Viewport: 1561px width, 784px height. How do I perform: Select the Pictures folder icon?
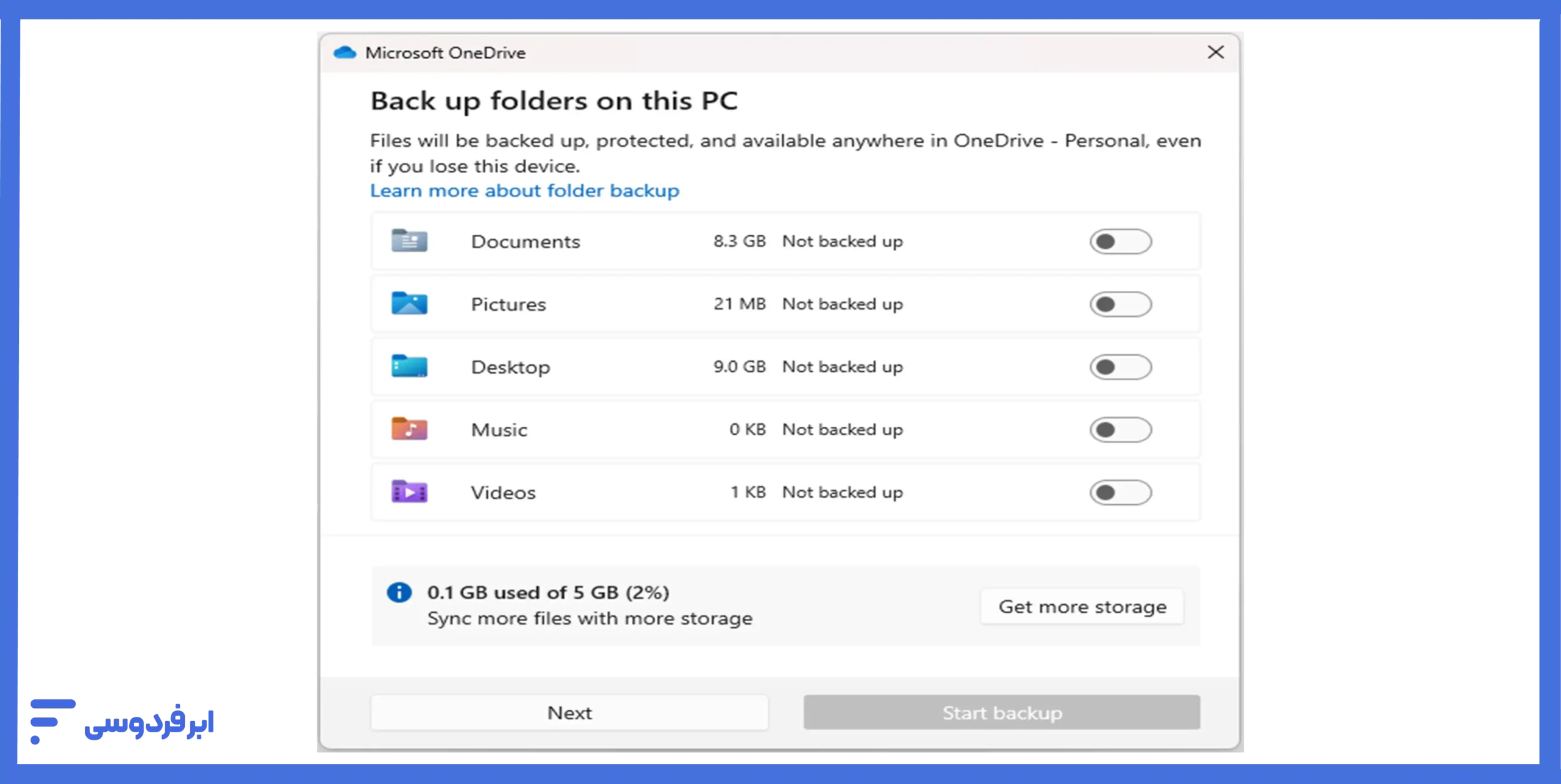(409, 304)
